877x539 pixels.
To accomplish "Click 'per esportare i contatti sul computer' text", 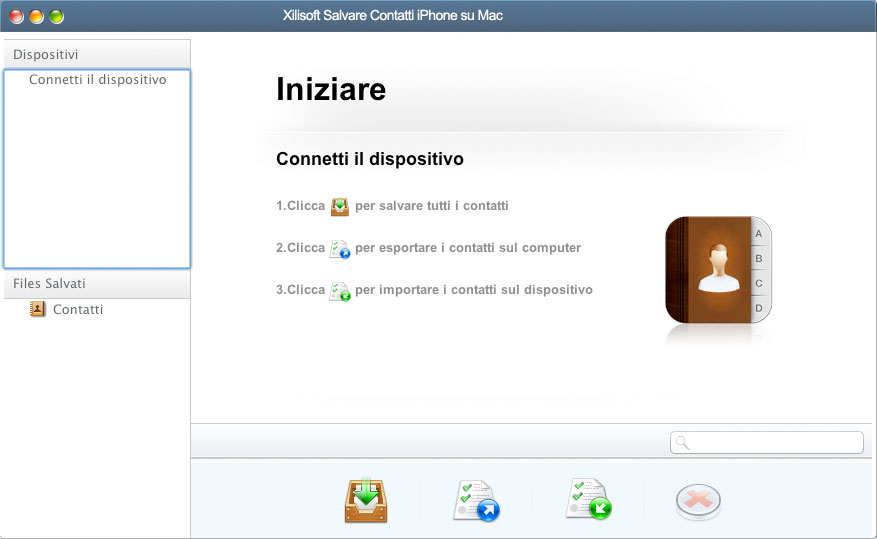I will 468,248.
